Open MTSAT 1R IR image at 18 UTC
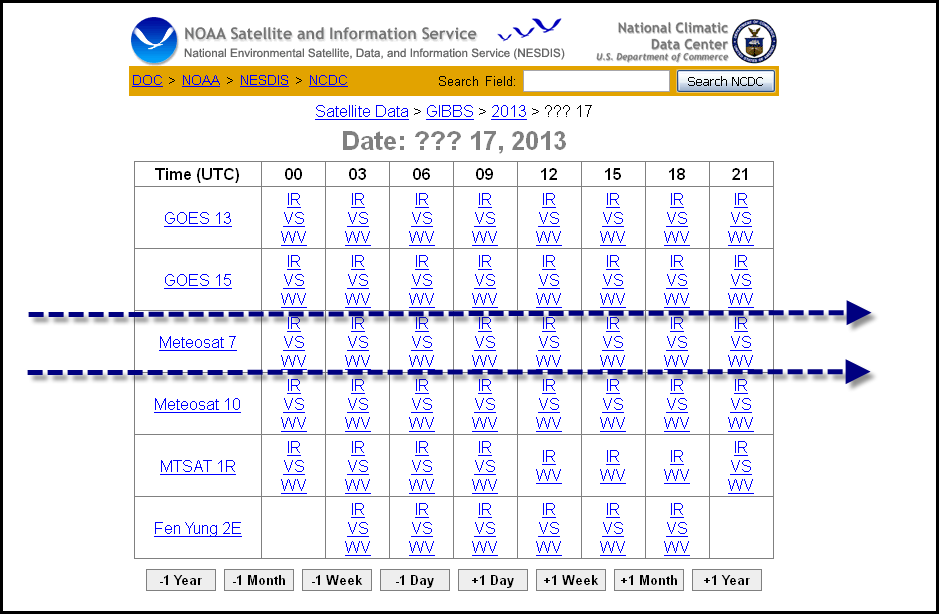 [x=677, y=456]
